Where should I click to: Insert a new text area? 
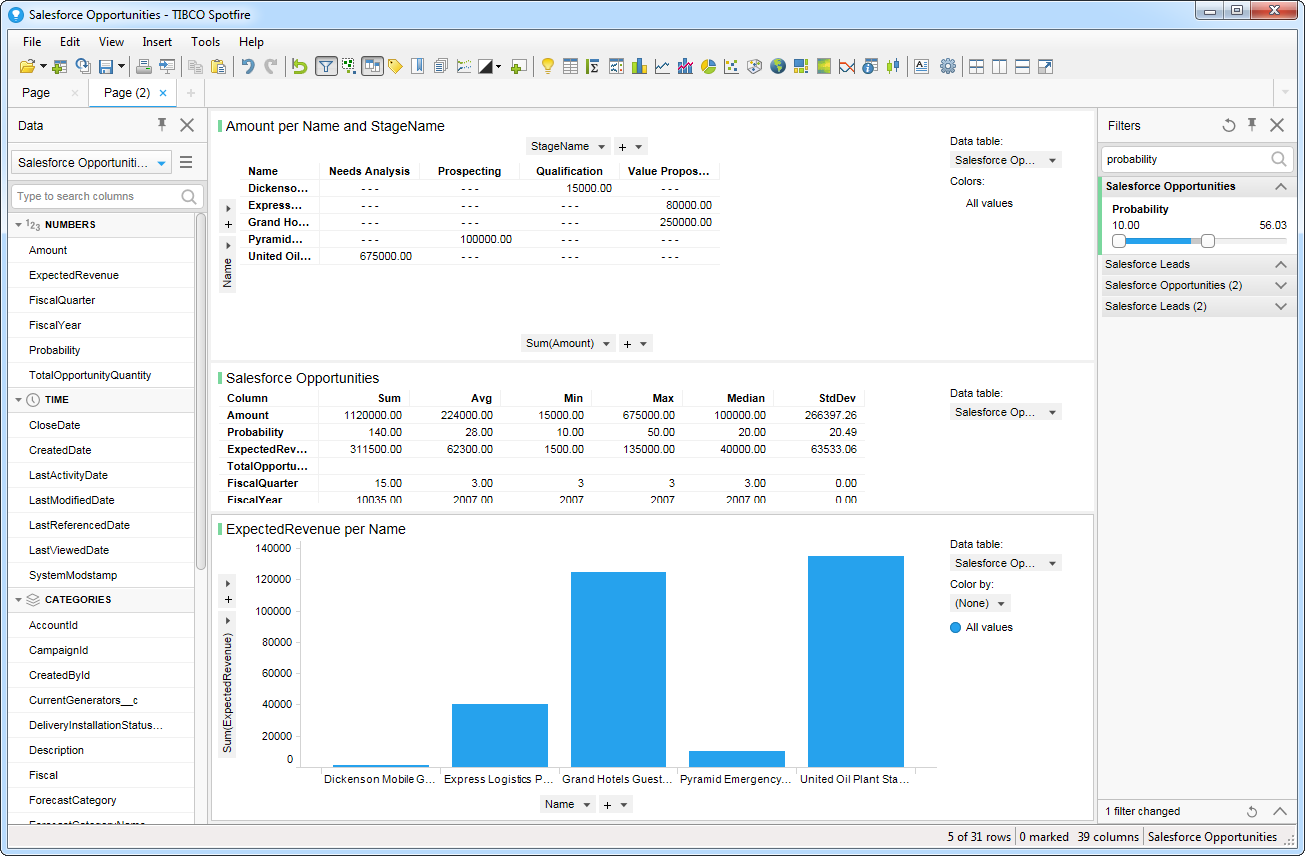[x=921, y=66]
